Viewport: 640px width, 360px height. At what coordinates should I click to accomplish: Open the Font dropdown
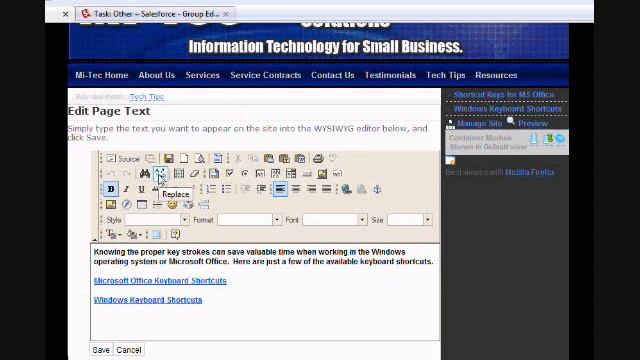(x=334, y=220)
